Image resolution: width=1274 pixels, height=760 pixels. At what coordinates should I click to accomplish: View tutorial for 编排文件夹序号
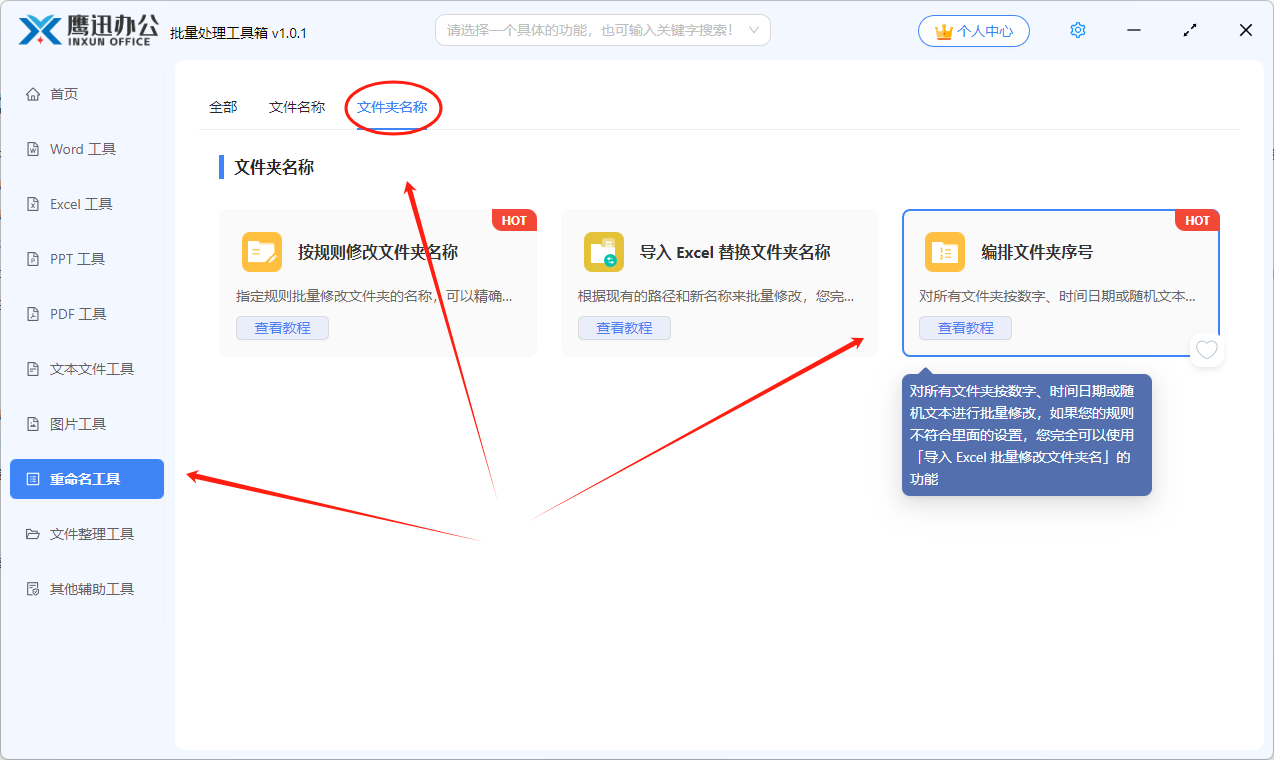pos(965,328)
